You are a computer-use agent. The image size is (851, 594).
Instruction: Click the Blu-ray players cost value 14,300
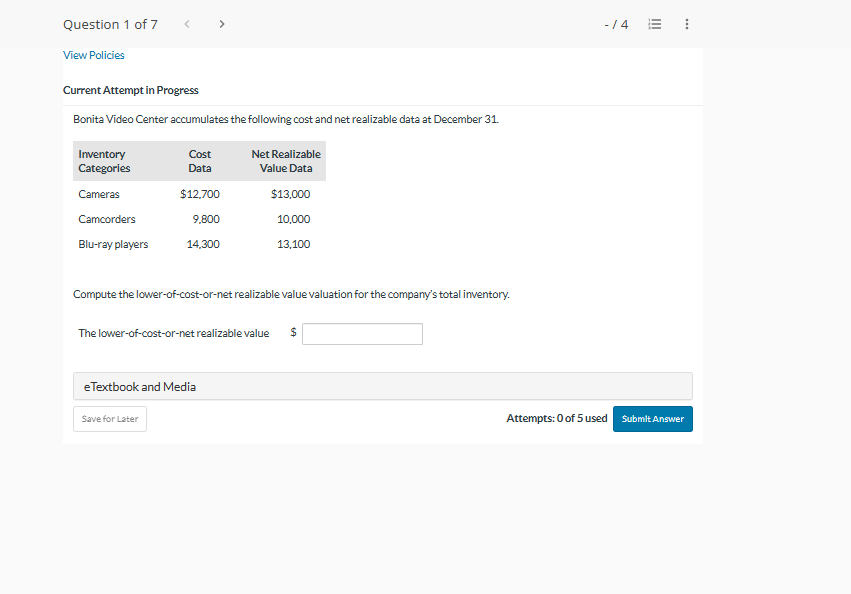coord(202,243)
